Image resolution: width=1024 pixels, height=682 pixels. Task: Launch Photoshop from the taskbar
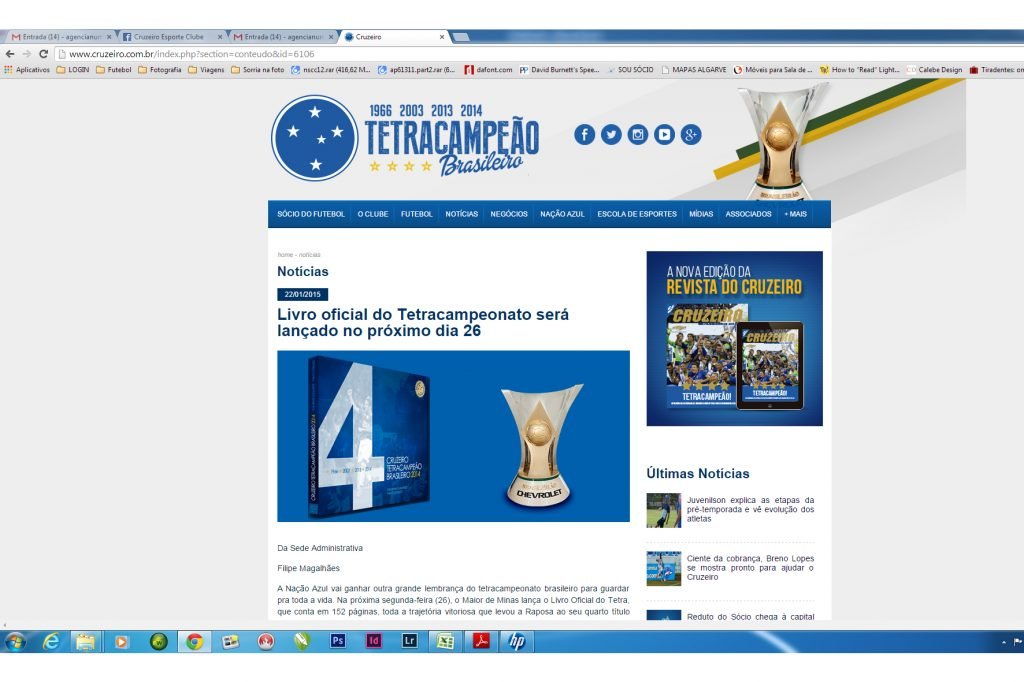[x=337, y=641]
